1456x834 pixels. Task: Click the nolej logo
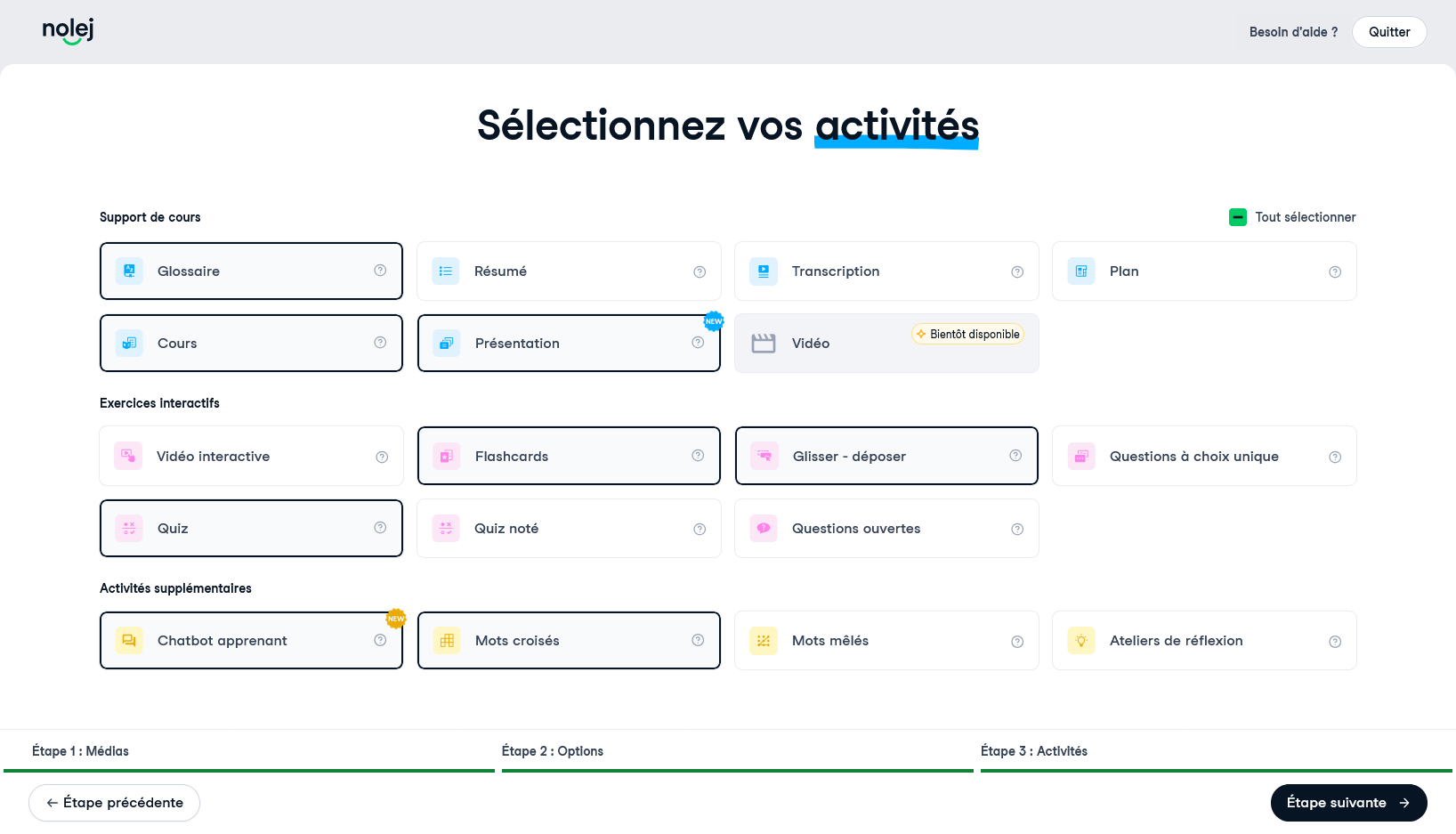click(68, 31)
